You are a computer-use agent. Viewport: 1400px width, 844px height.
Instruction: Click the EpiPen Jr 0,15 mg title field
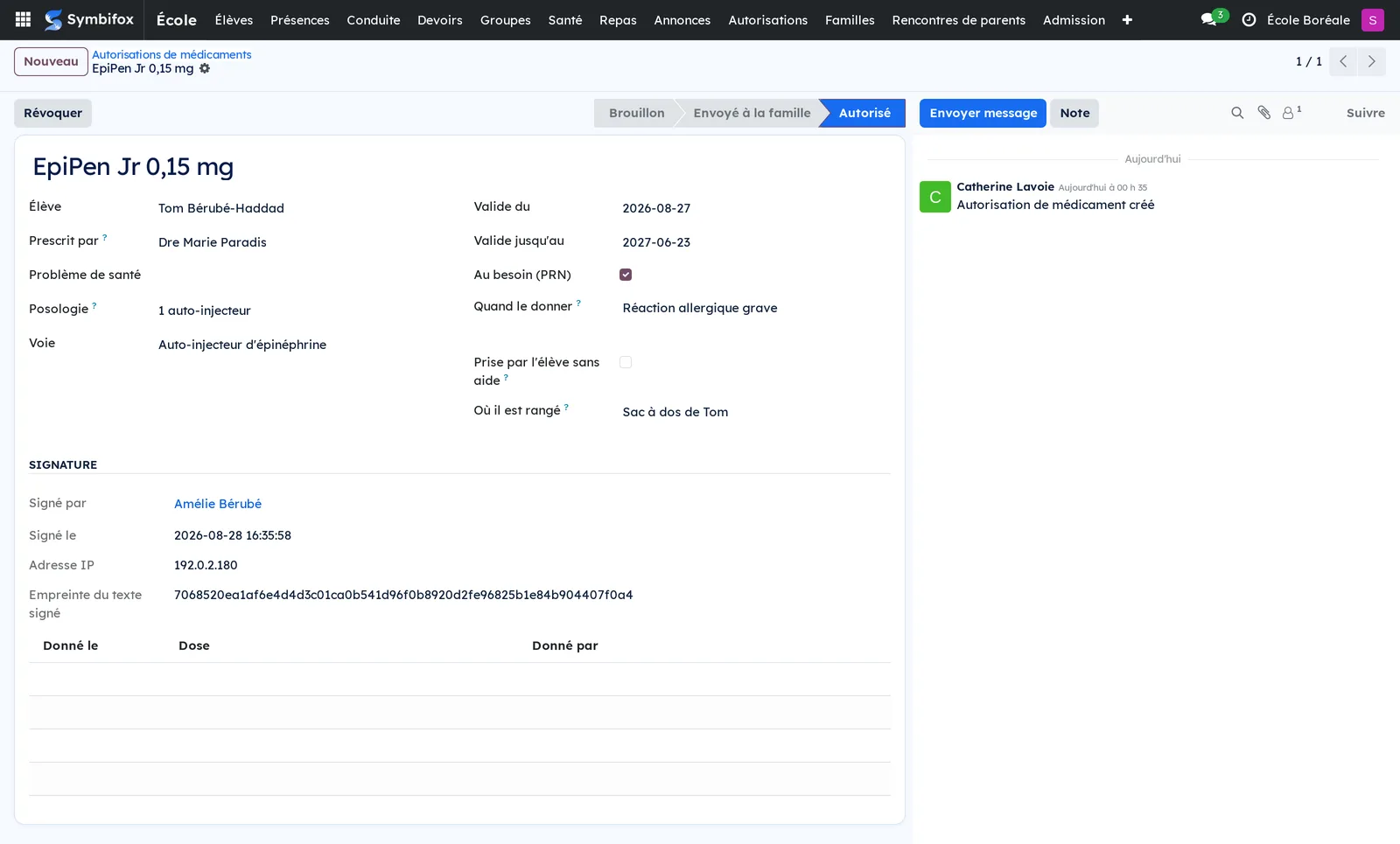pyautogui.click(x=133, y=167)
